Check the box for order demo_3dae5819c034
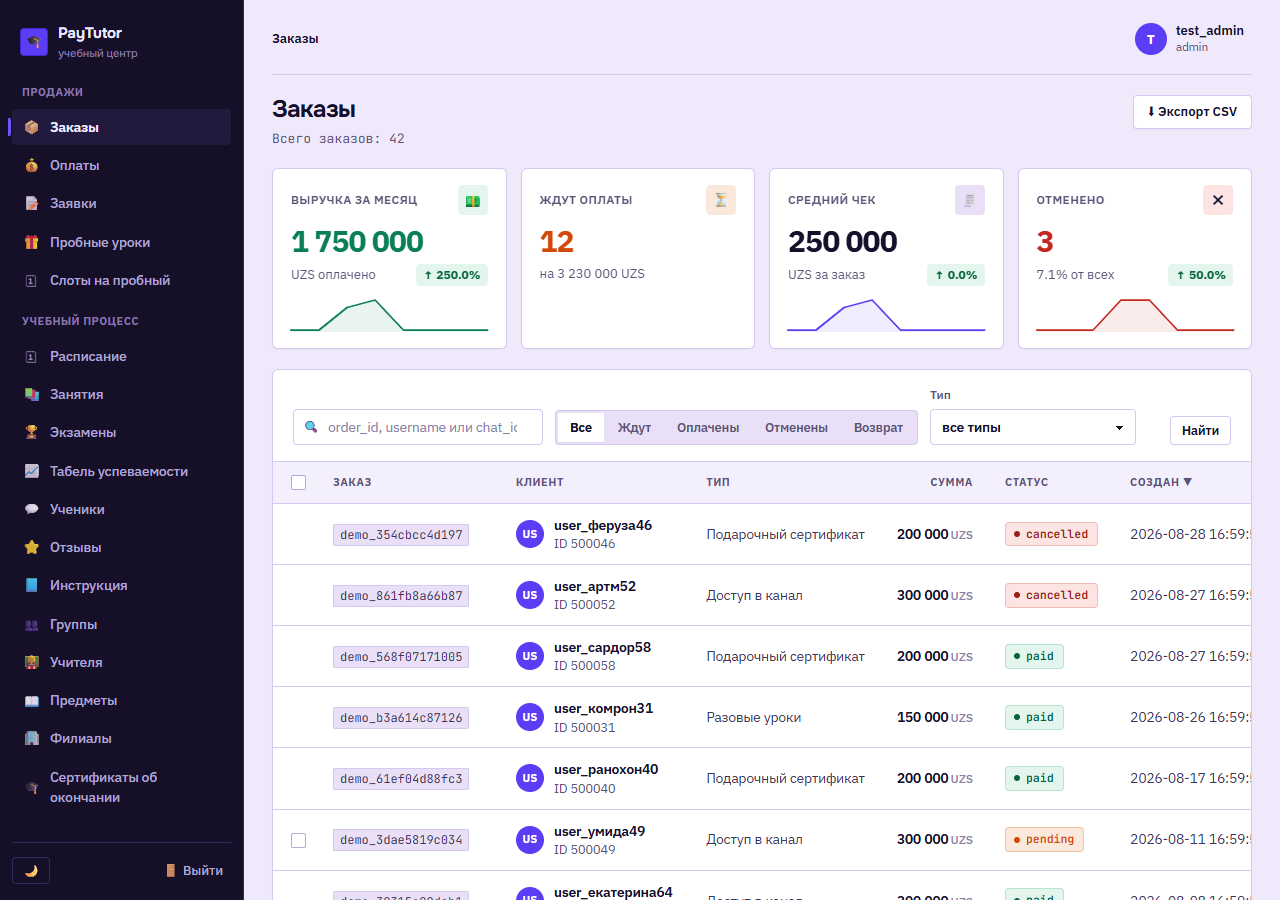Viewport: 1280px width, 900px height. [x=298, y=840]
